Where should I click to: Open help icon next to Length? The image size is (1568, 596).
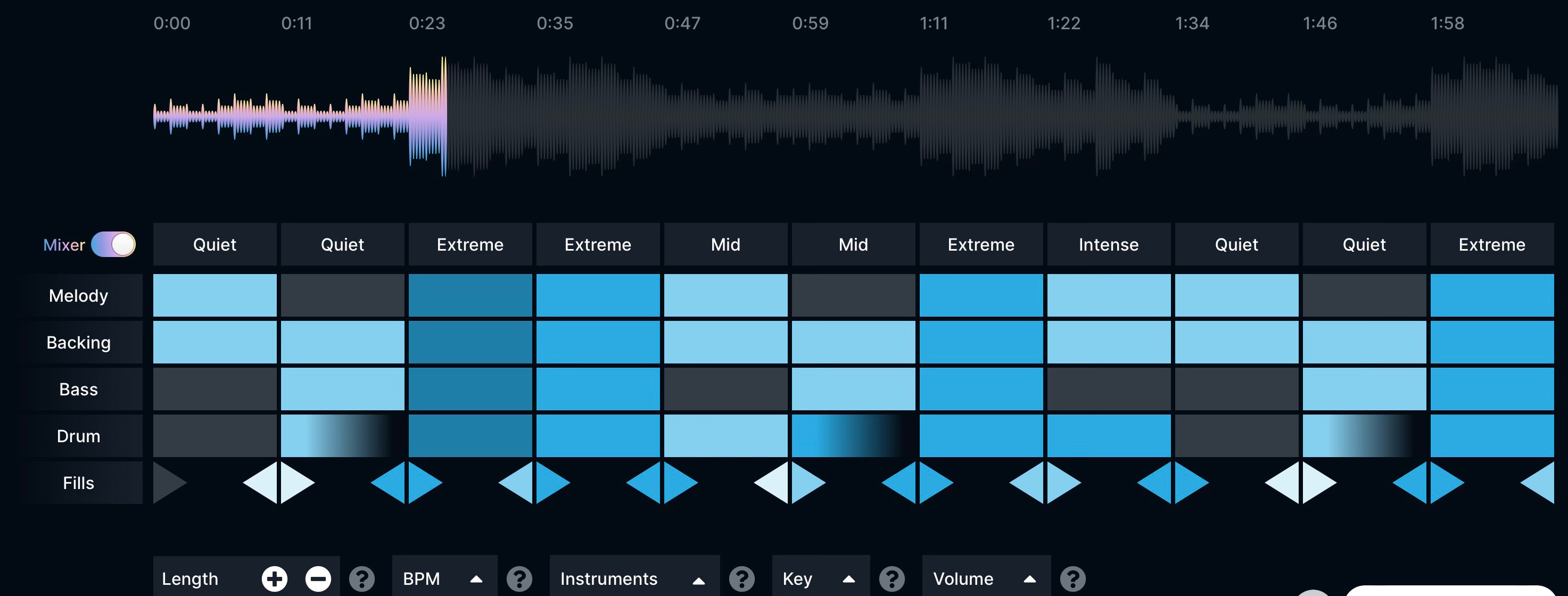point(361,578)
